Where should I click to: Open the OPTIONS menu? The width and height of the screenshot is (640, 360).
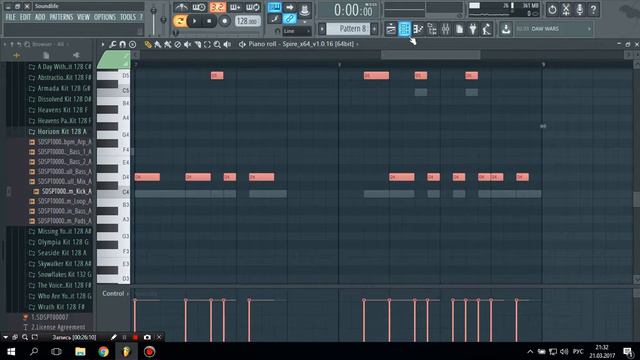105,17
